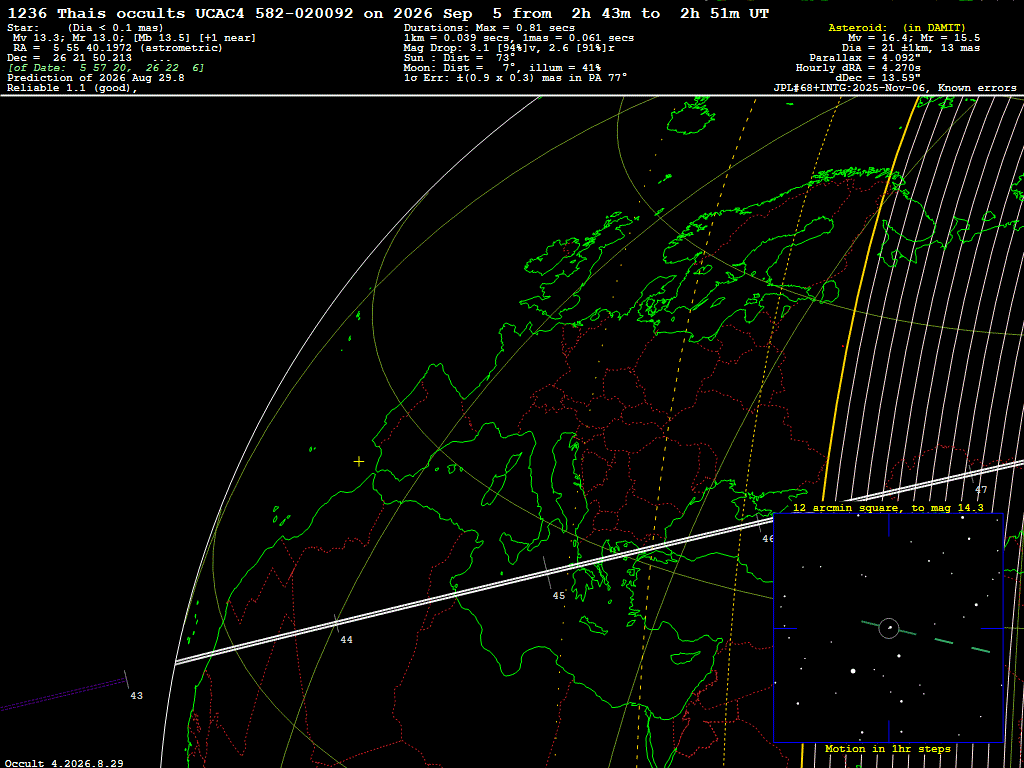Click the 'Motion in 1hr steps' caption
Screen dimensions: 1024x768
coord(888,748)
